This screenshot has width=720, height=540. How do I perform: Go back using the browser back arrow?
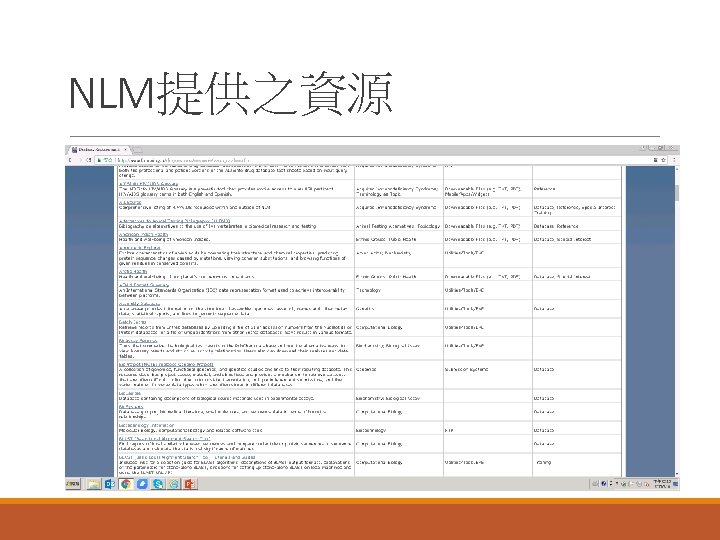pos(70,160)
